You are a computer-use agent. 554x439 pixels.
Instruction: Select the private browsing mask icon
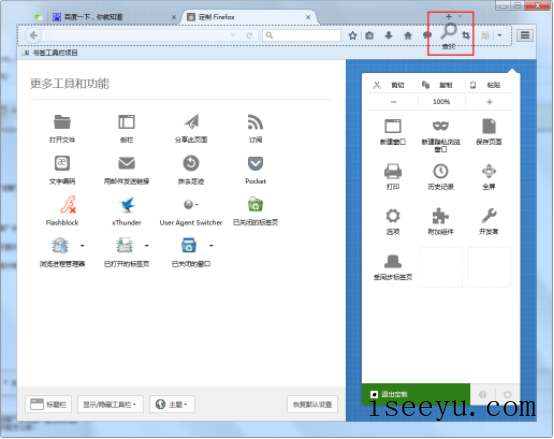(x=441, y=125)
